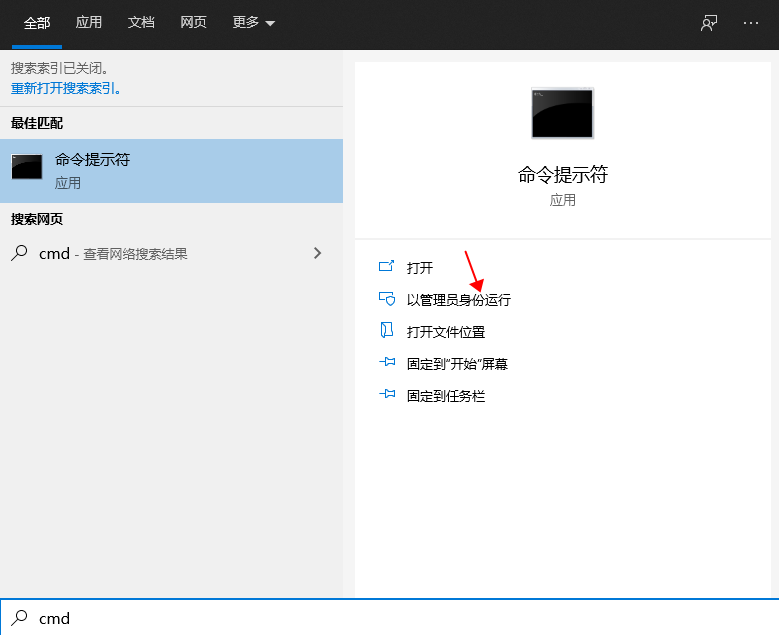Click the cmd search input field
779x635 pixels.
390,618
